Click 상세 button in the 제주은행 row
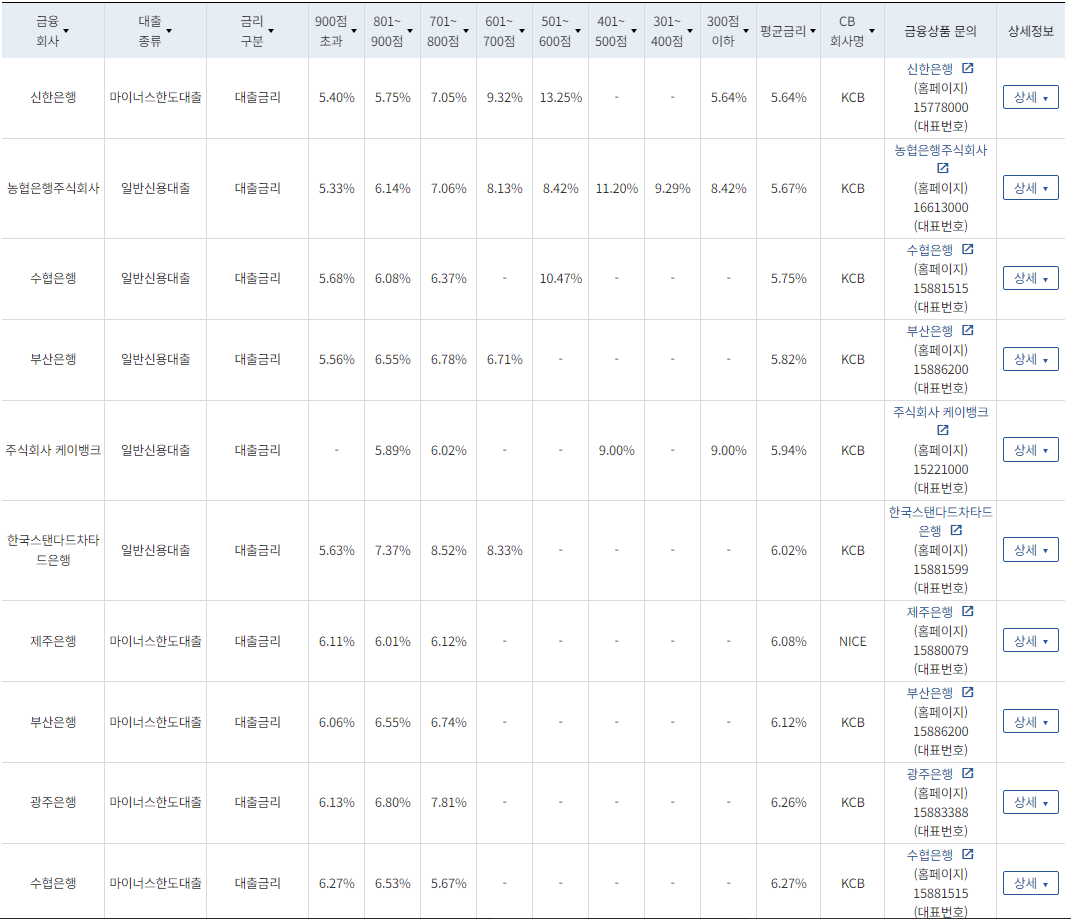Screen dimensions: 1071x919 pos(1030,640)
